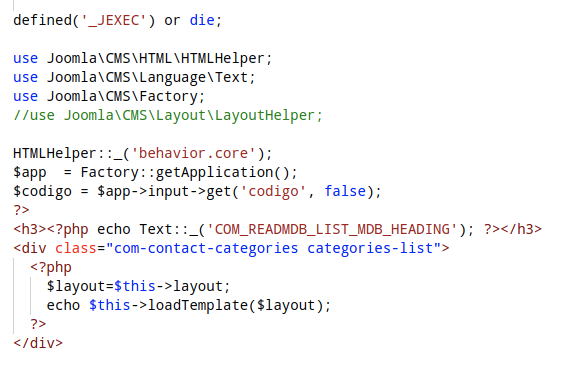Click "com-contact-categories categories-list" attribute value
The height and width of the screenshot is (370, 582).
[x=273, y=248]
